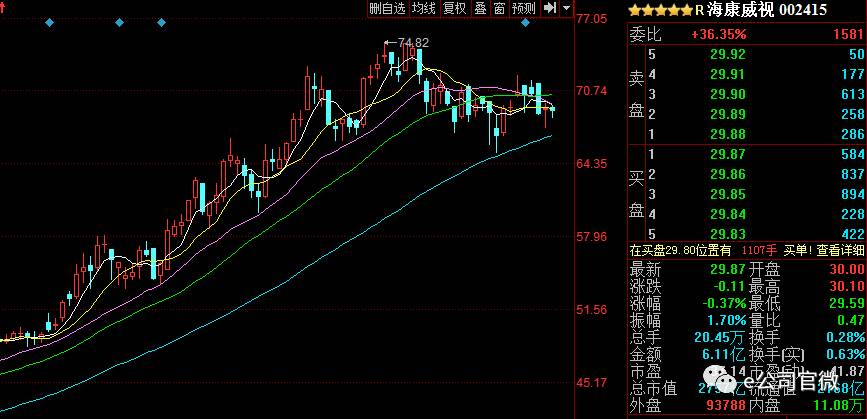Screen dimensions: 867x419
Task: Click the 在买盘29.80位置有 notice text
Action: pyautogui.click(x=680, y=250)
